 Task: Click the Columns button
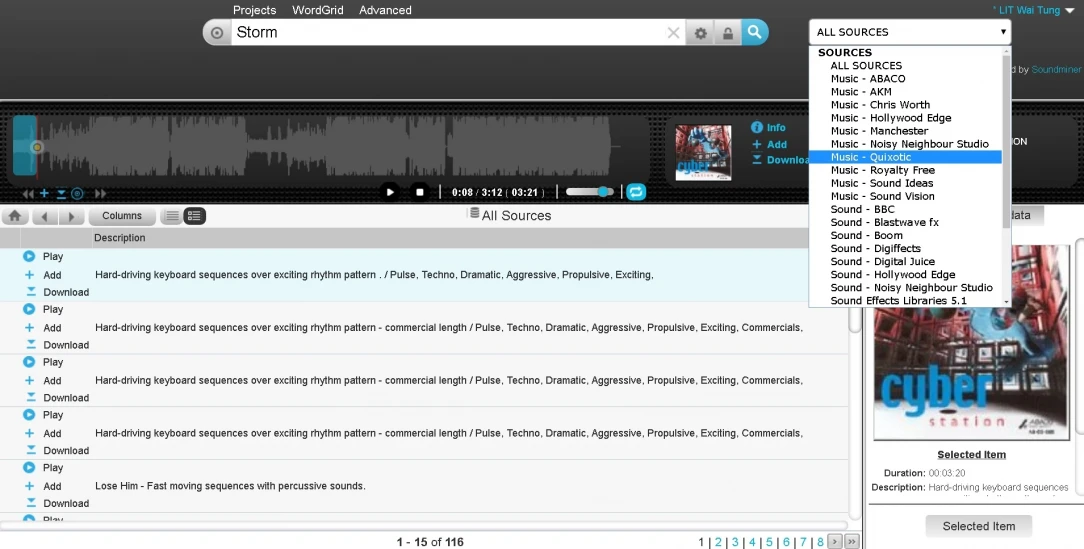tap(122, 216)
